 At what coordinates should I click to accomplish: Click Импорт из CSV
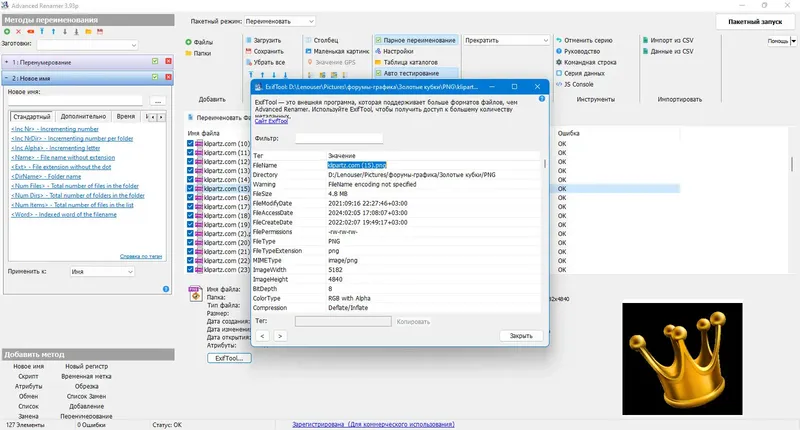(x=668, y=40)
